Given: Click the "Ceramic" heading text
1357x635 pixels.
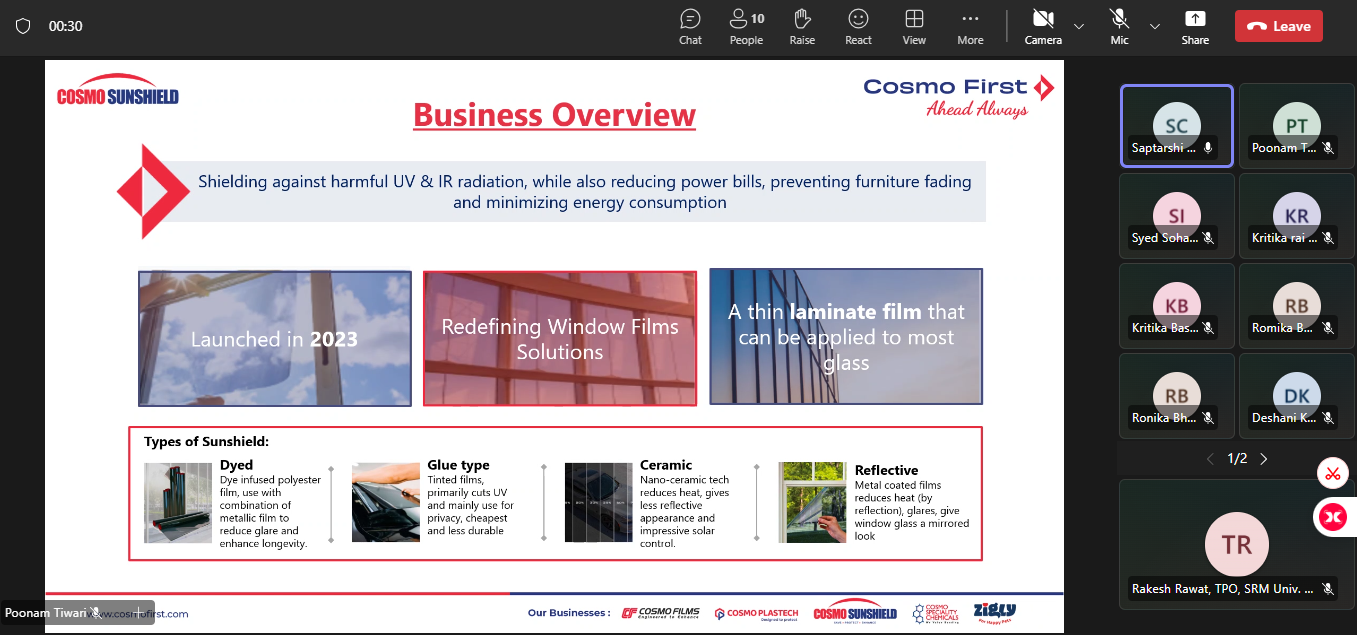Looking at the screenshot, I should pyautogui.click(x=666, y=465).
